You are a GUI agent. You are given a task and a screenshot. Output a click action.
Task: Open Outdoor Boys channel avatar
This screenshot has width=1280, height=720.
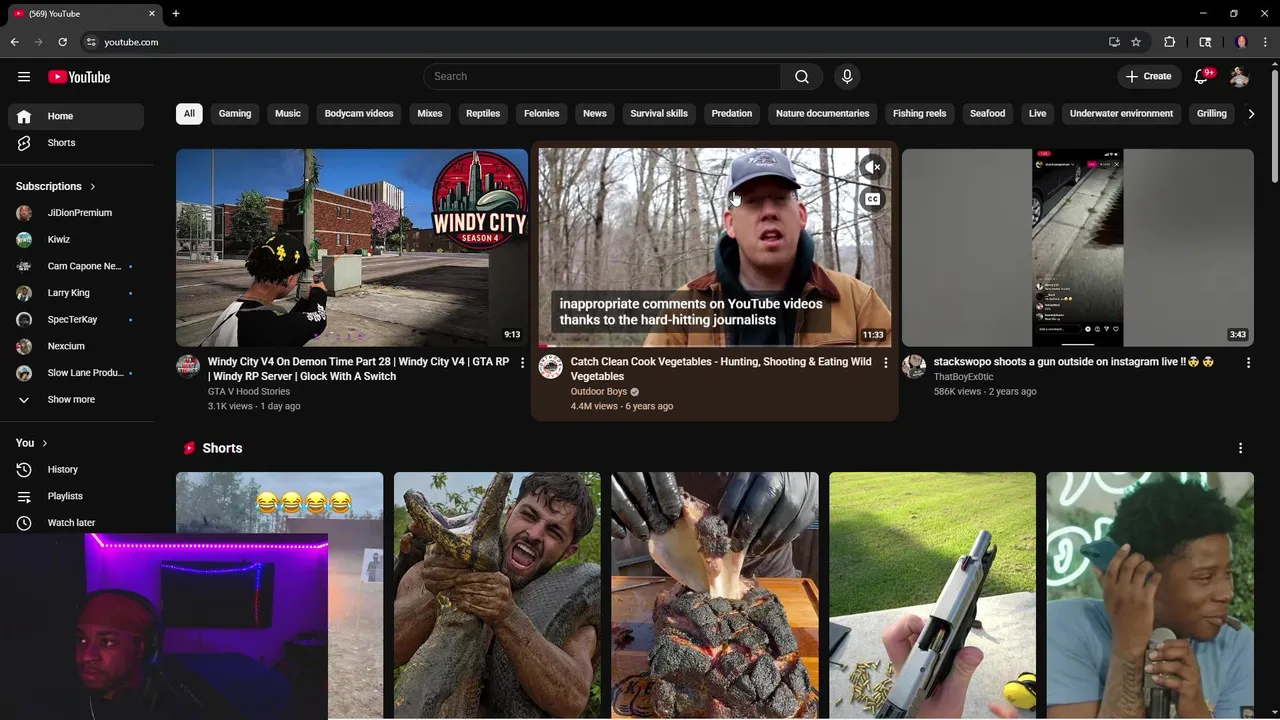tap(551, 367)
